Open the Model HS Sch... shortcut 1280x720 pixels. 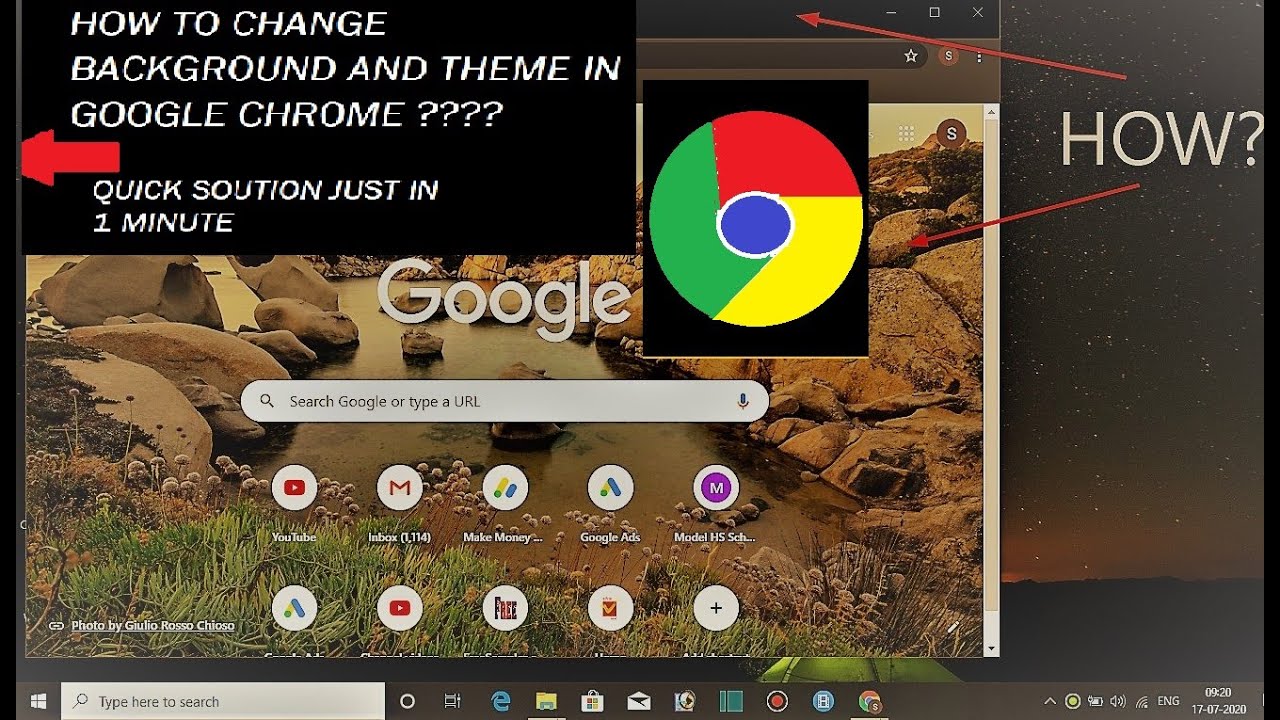click(716, 489)
